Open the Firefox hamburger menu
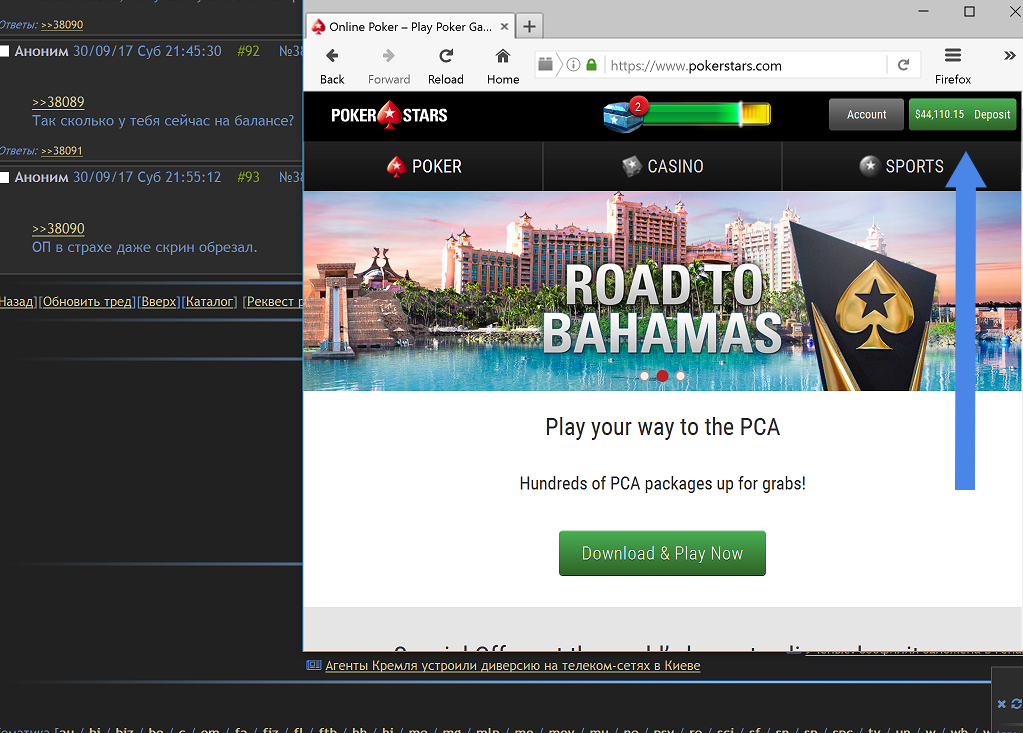This screenshot has width=1023, height=733. tap(953, 55)
